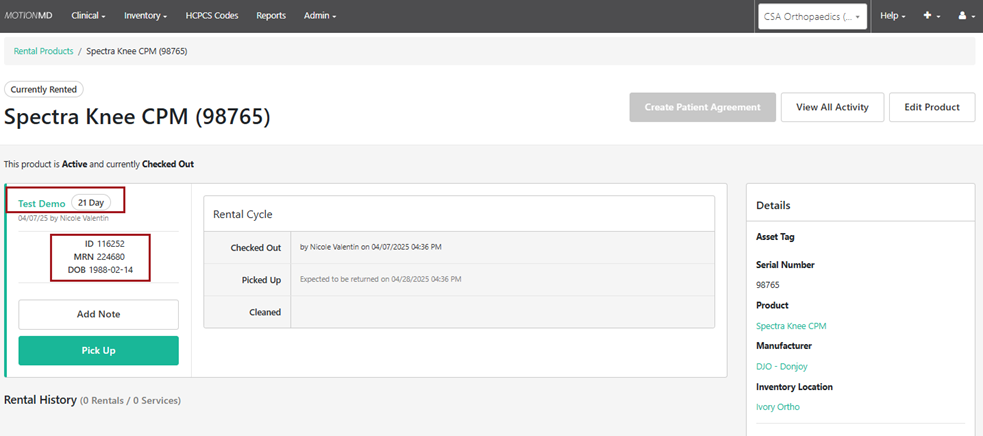
Task: Click the Rental Products breadcrumb link
Action: tap(43, 51)
